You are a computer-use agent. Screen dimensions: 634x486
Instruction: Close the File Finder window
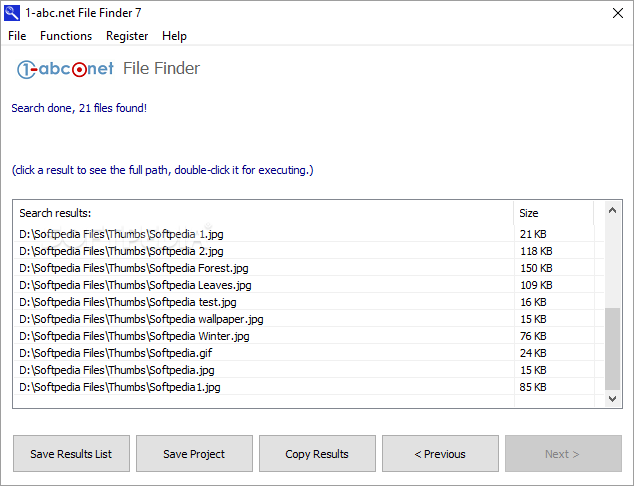tap(617, 13)
